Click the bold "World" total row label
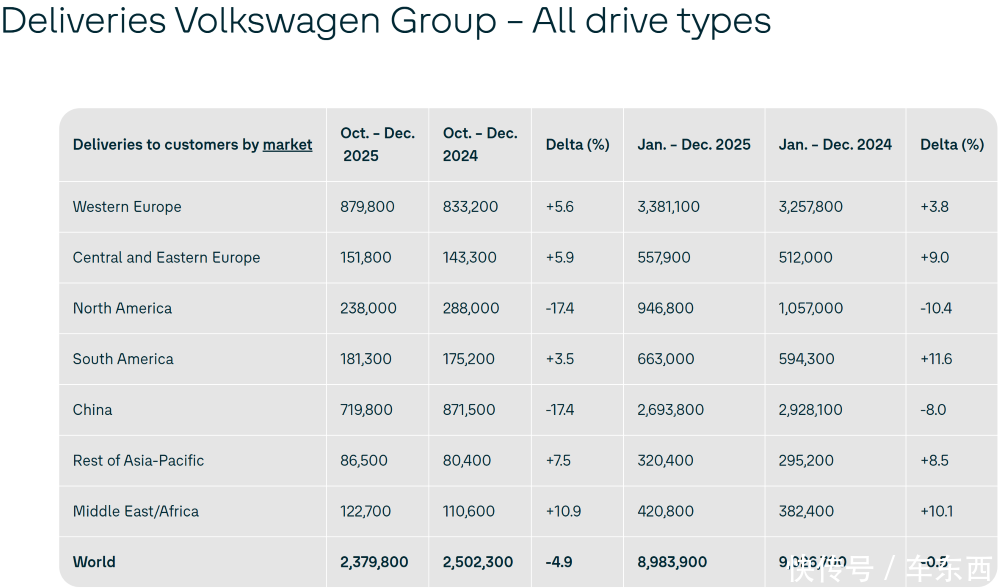The image size is (1000, 588). (x=94, y=562)
